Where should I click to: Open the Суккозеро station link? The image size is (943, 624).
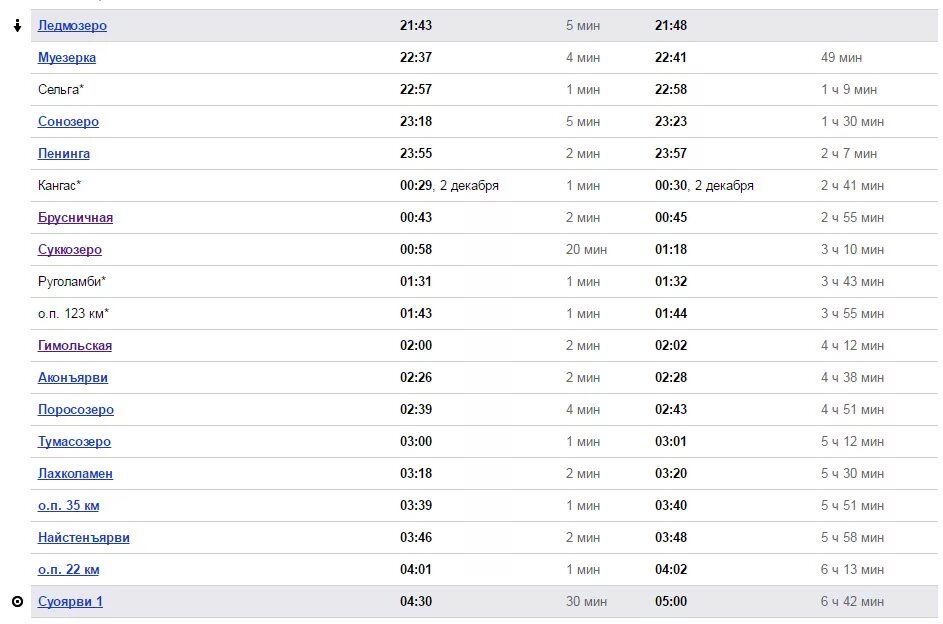pyautogui.click(x=70, y=249)
